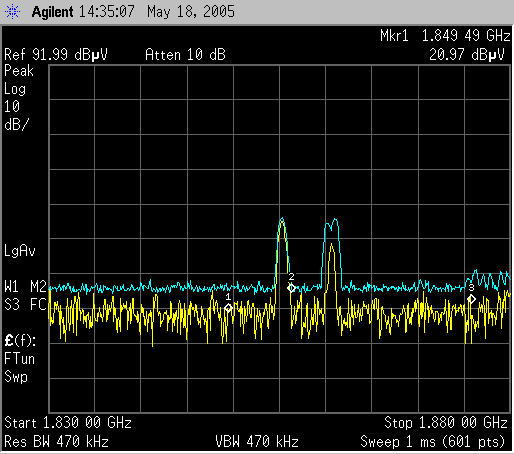
Task: Click the 20.97 dBµV marker amplitude readout
Action: (467, 54)
